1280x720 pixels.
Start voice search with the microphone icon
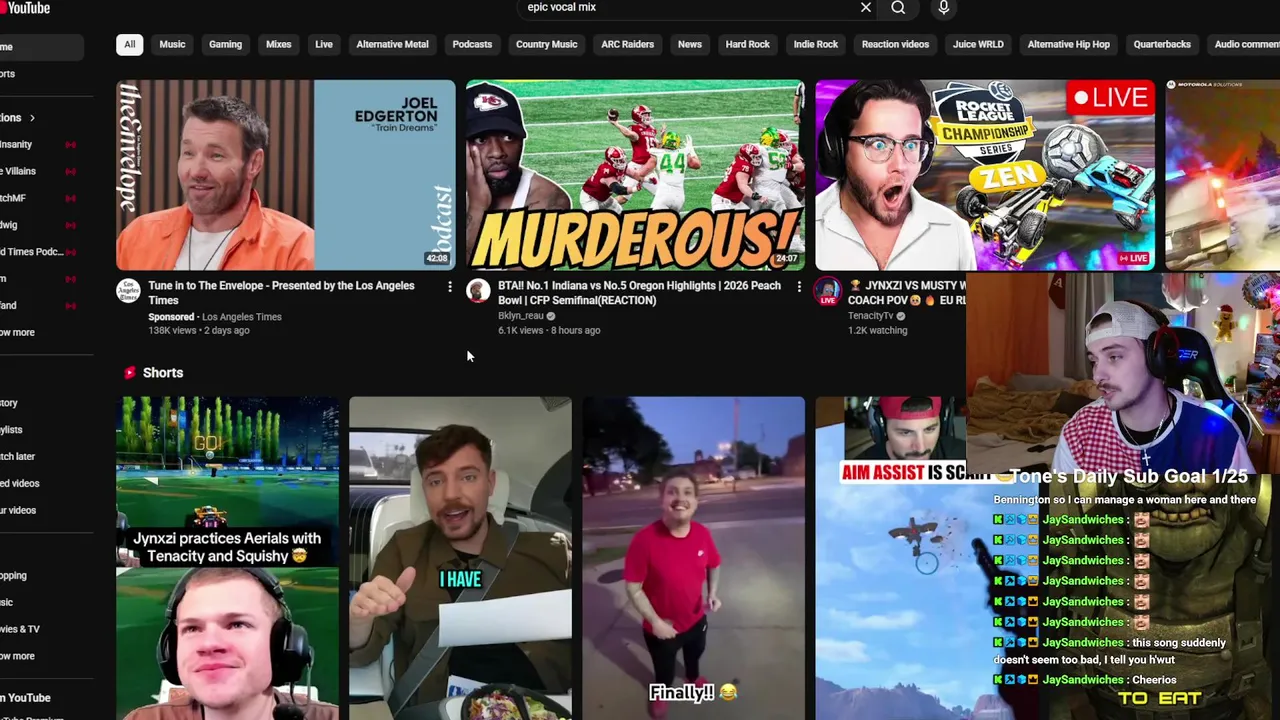click(x=943, y=8)
